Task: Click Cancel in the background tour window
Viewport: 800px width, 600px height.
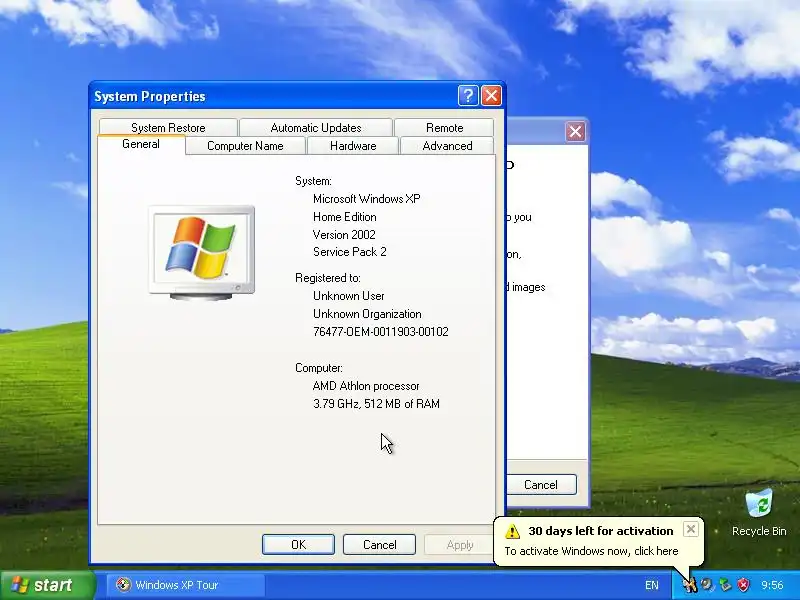Action: [x=541, y=485]
